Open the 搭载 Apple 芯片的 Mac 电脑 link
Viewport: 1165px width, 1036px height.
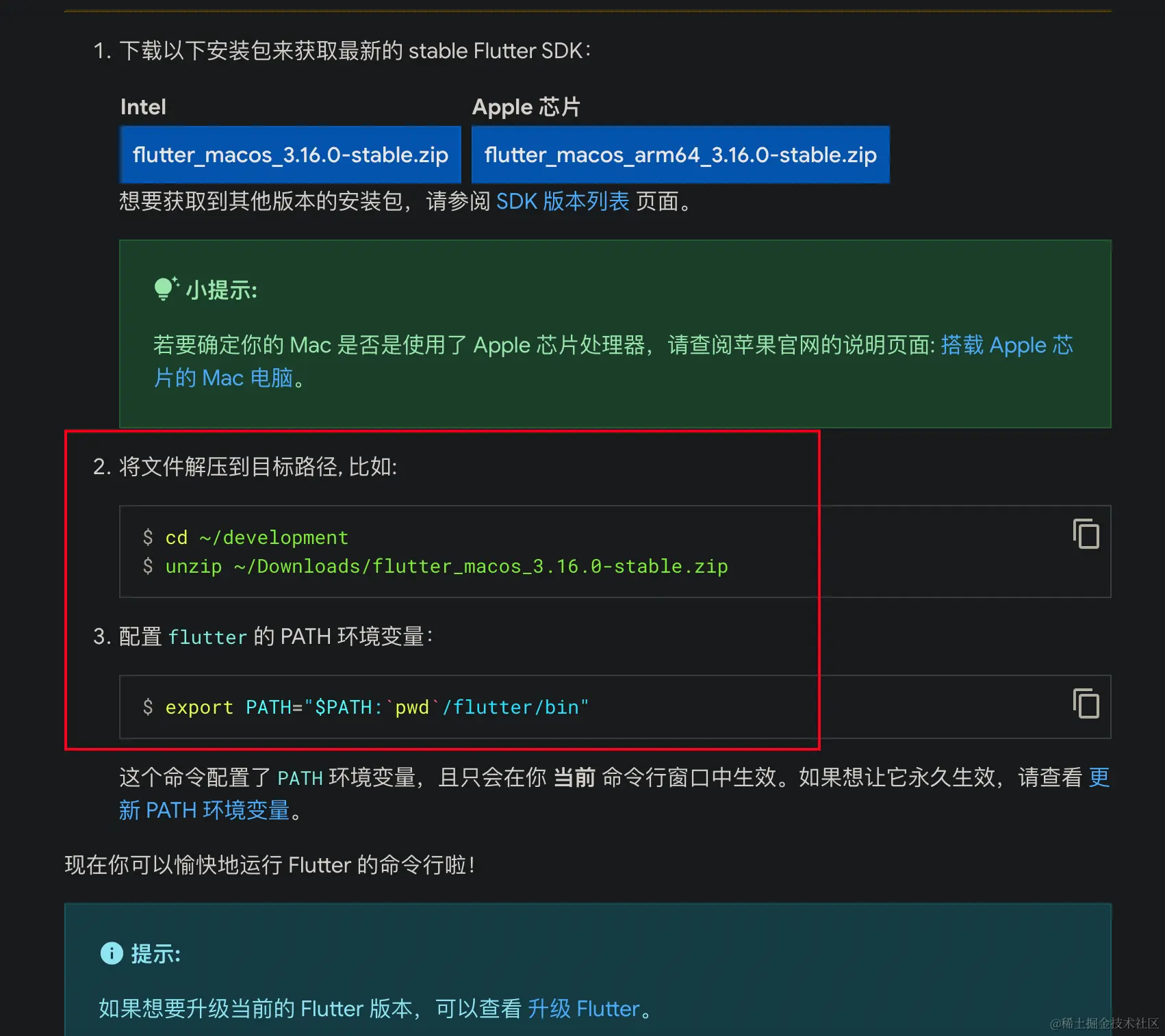tap(1006, 345)
